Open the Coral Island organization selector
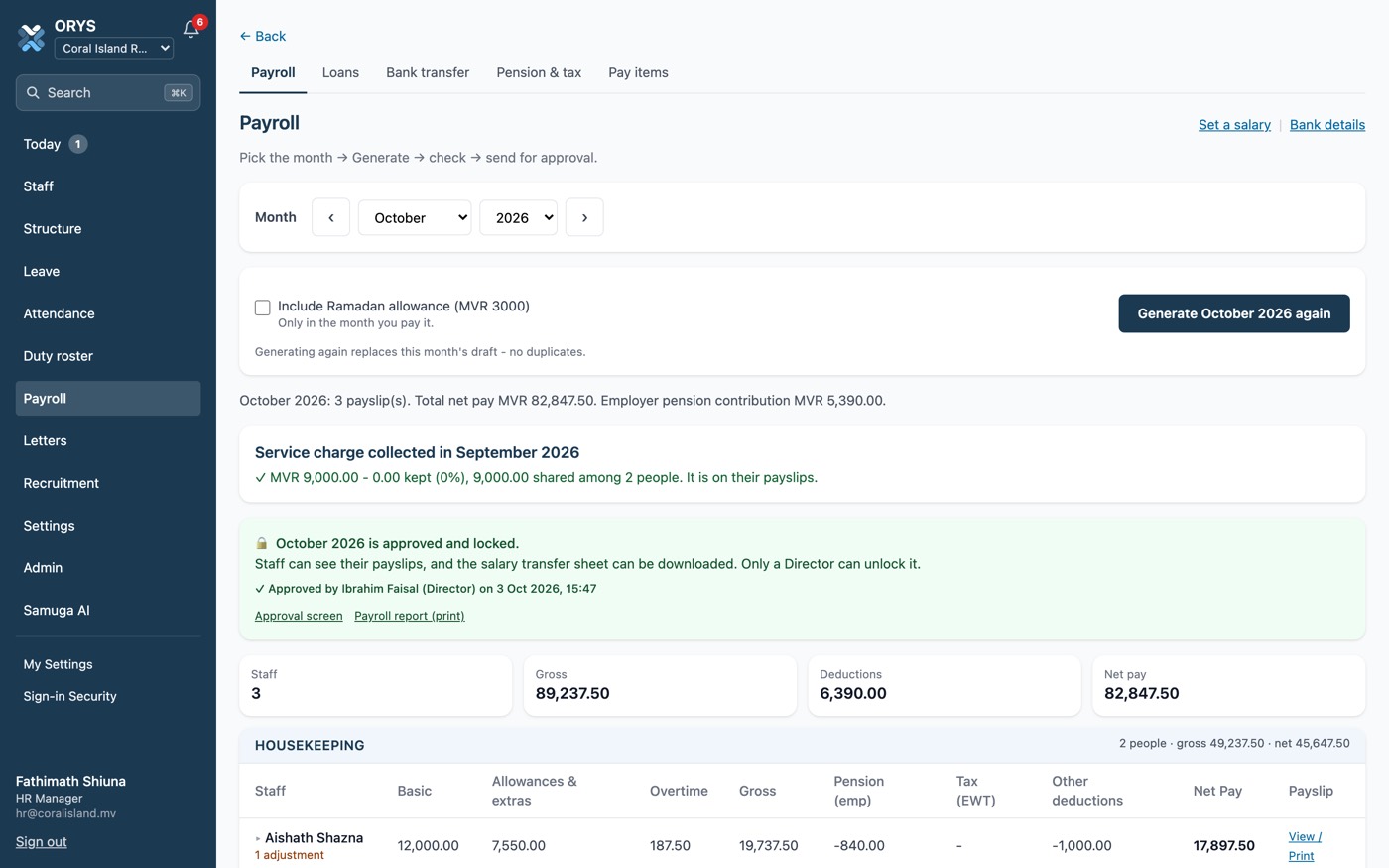This screenshot has height=868, width=1389. click(114, 48)
